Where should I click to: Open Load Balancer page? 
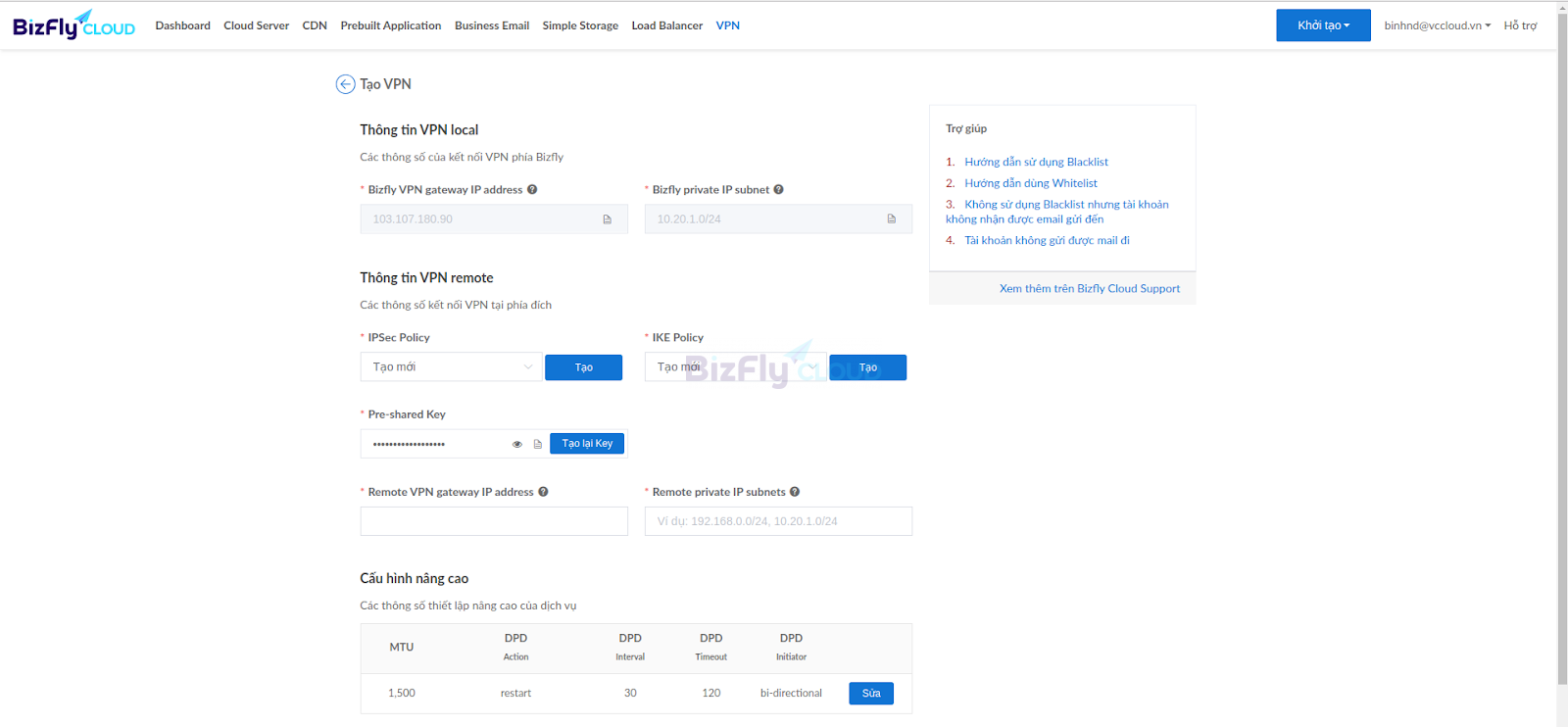tap(667, 25)
